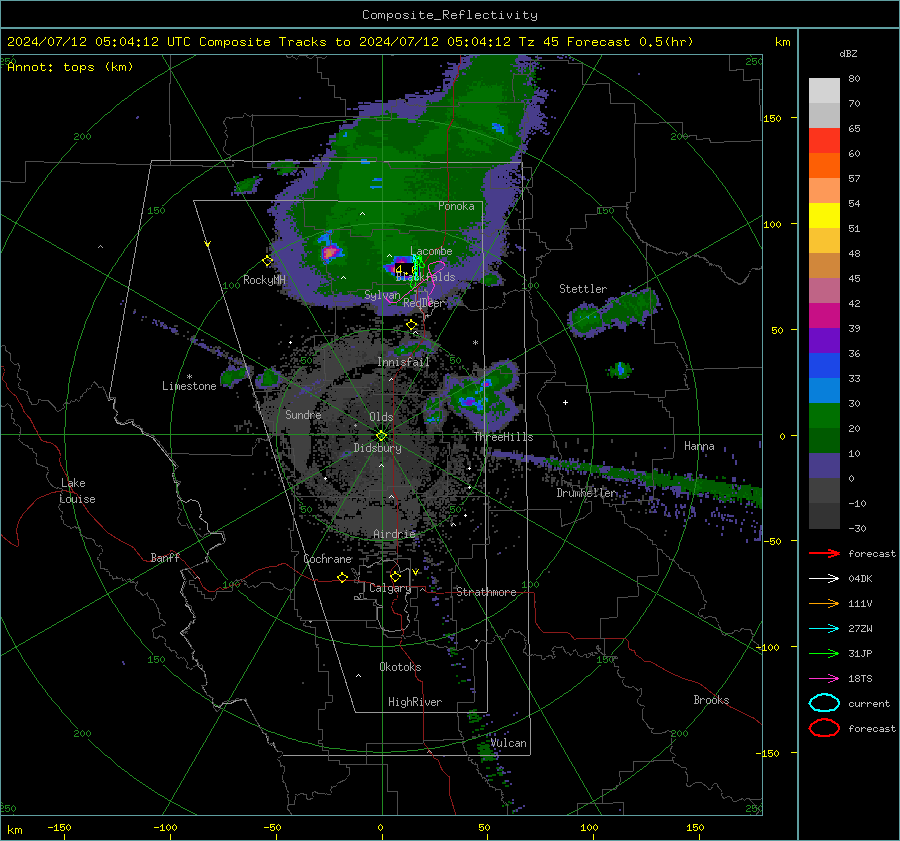Click the Olds city label
Screen dimensions: 900x841
point(381,417)
